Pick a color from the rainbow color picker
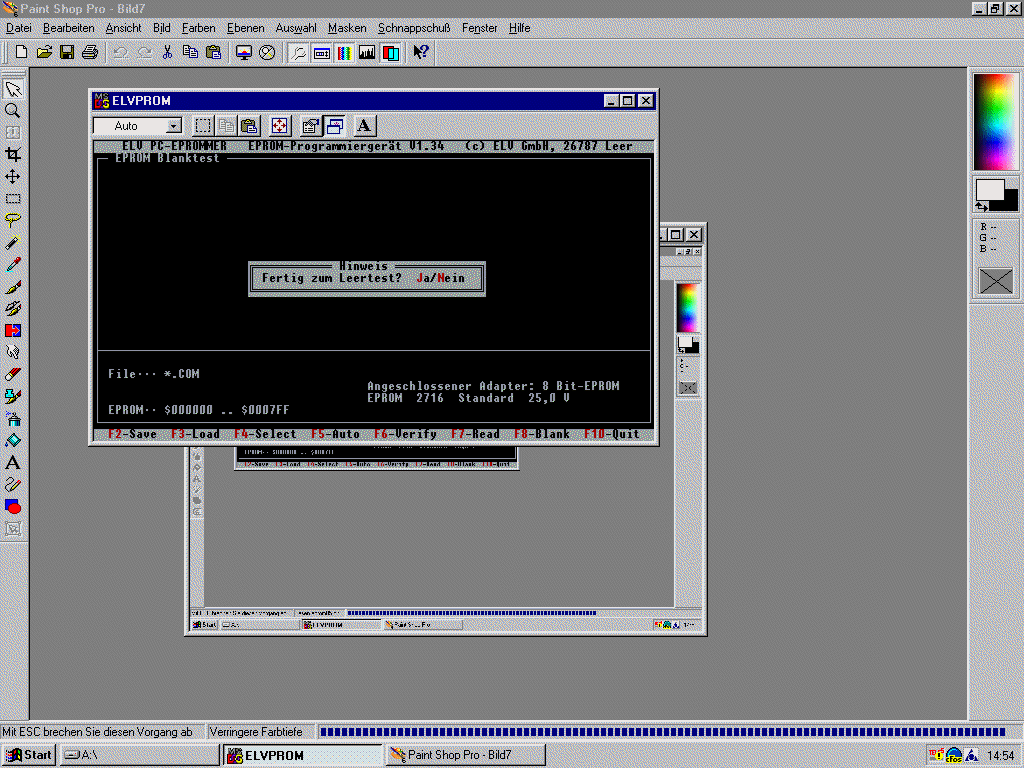 pyautogui.click(x=995, y=121)
